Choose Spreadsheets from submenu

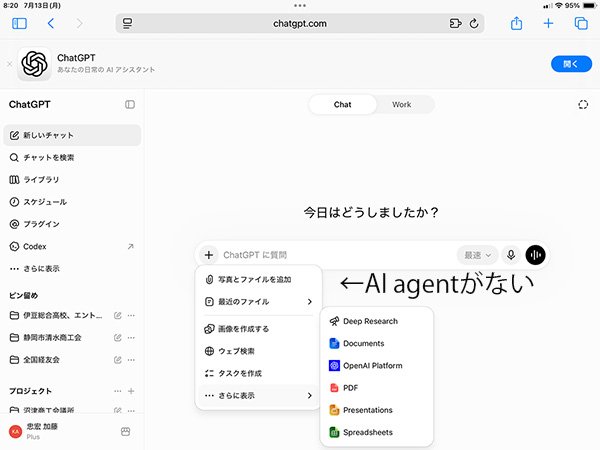coord(377,432)
